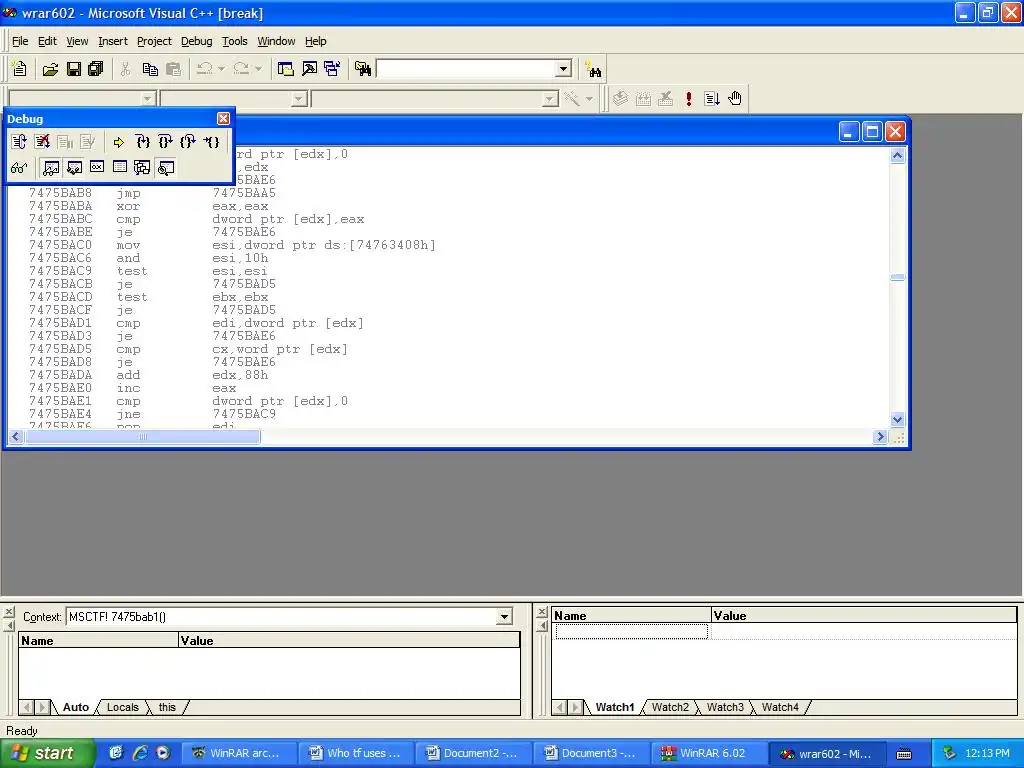Click the Step Out icon
1024x768 pixels.
point(188,142)
